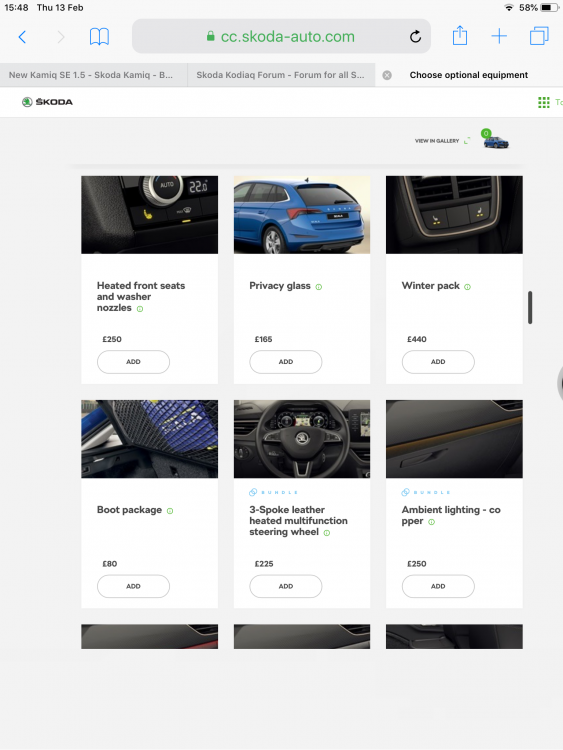Add the Boot package
Screen dimensions: 563x750
point(133,586)
